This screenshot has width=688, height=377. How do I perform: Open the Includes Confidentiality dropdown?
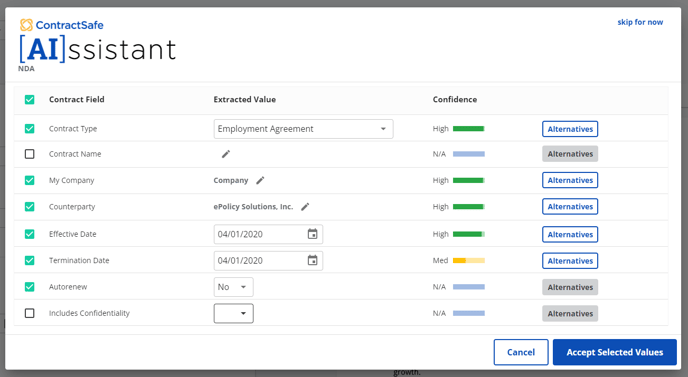233,313
